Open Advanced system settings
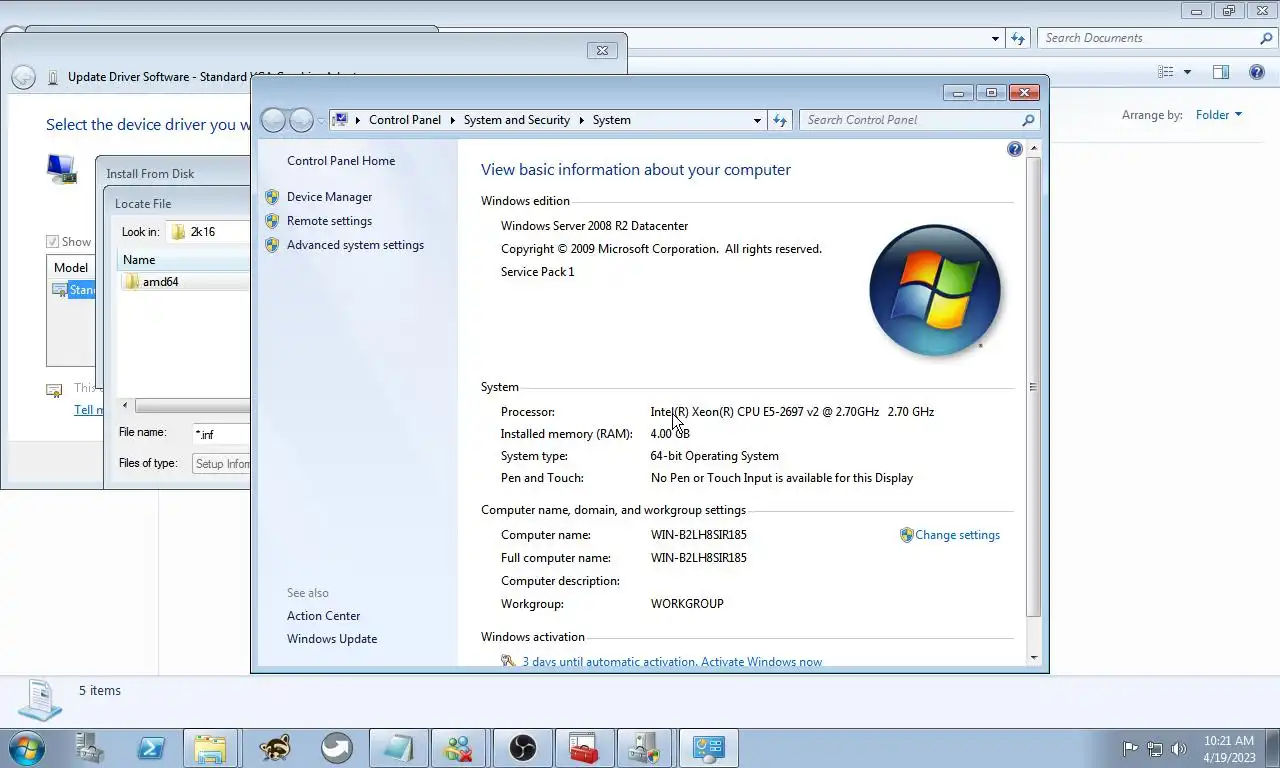Viewport: 1280px width, 768px height. 355,245
